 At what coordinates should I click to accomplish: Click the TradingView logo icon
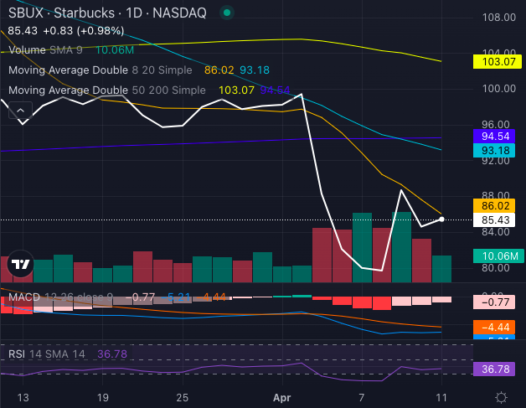(20, 264)
